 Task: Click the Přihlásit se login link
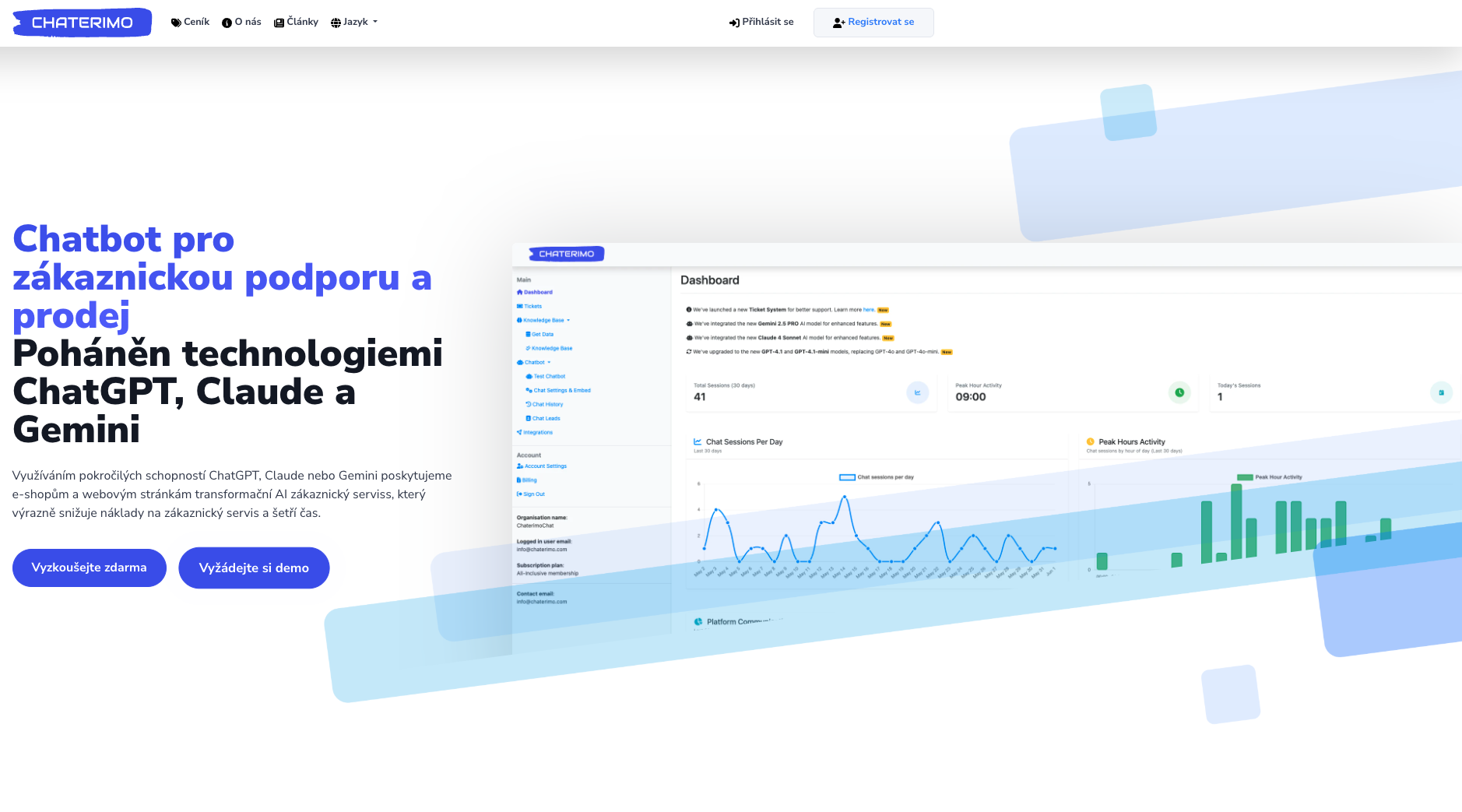coord(761,22)
